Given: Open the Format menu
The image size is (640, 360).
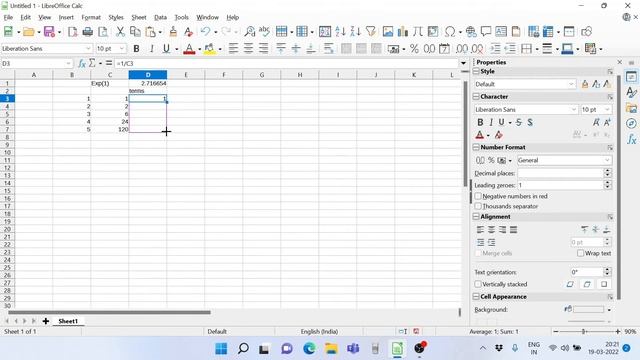Looking at the screenshot, I should pyautogui.click(x=91, y=17).
